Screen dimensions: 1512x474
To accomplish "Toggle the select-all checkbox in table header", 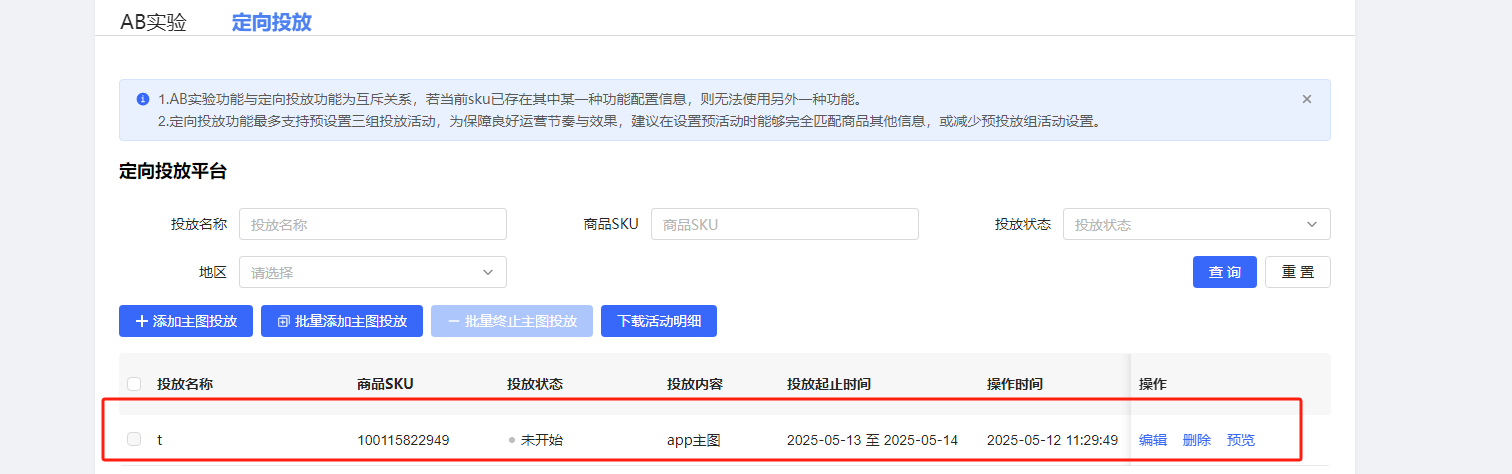I will 134,384.
